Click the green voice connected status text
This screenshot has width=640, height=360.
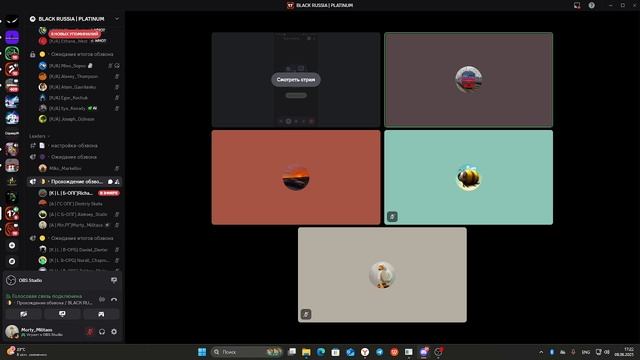pyautogui.click(x=47, y=296)
